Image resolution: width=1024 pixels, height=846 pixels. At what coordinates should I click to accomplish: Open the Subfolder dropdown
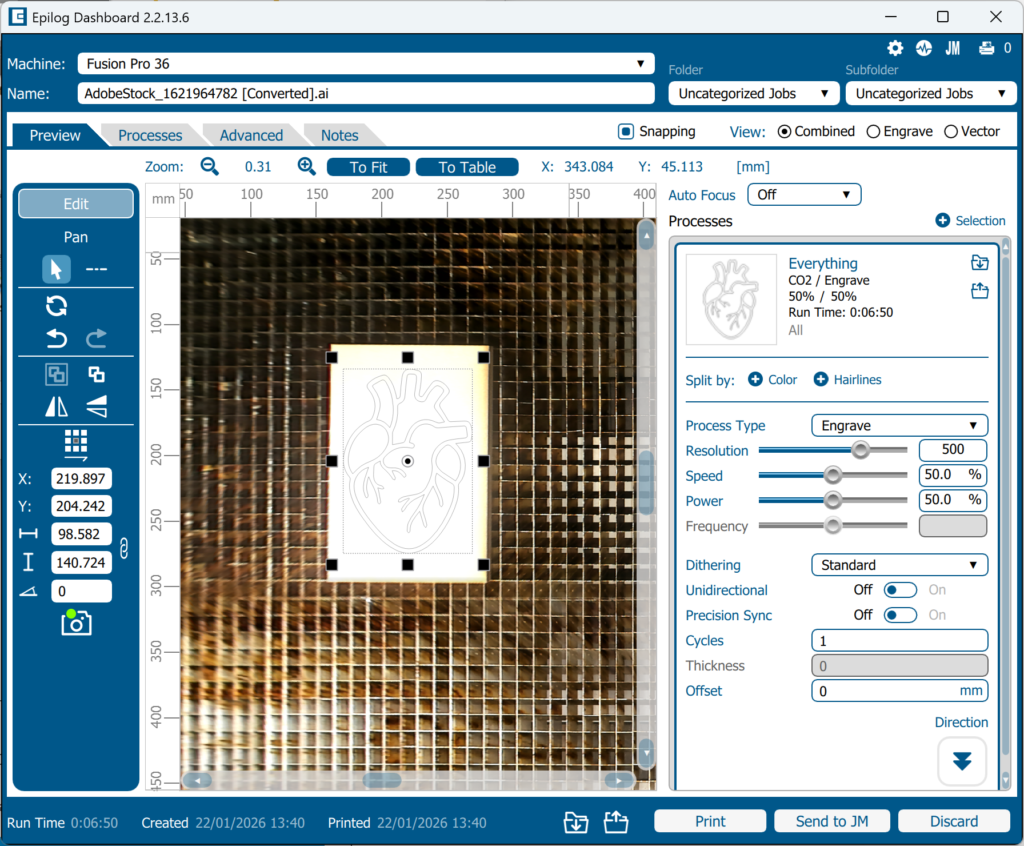point(930,93)
